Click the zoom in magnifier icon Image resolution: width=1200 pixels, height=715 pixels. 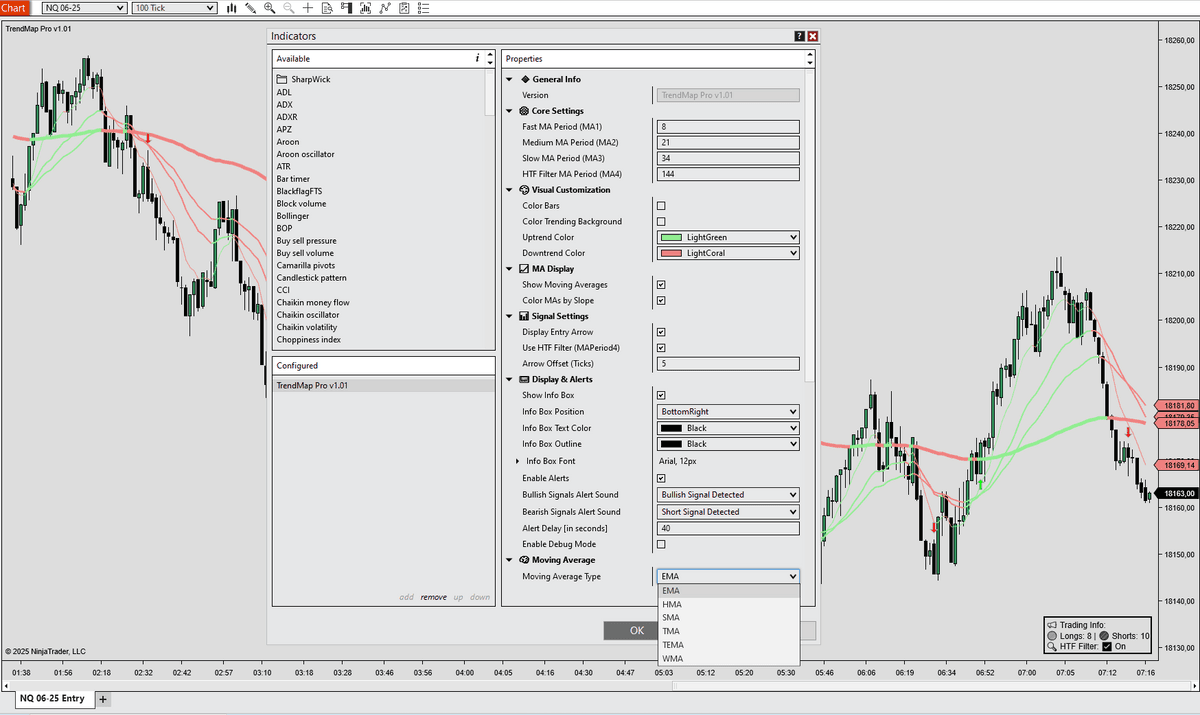coord(270,8)
